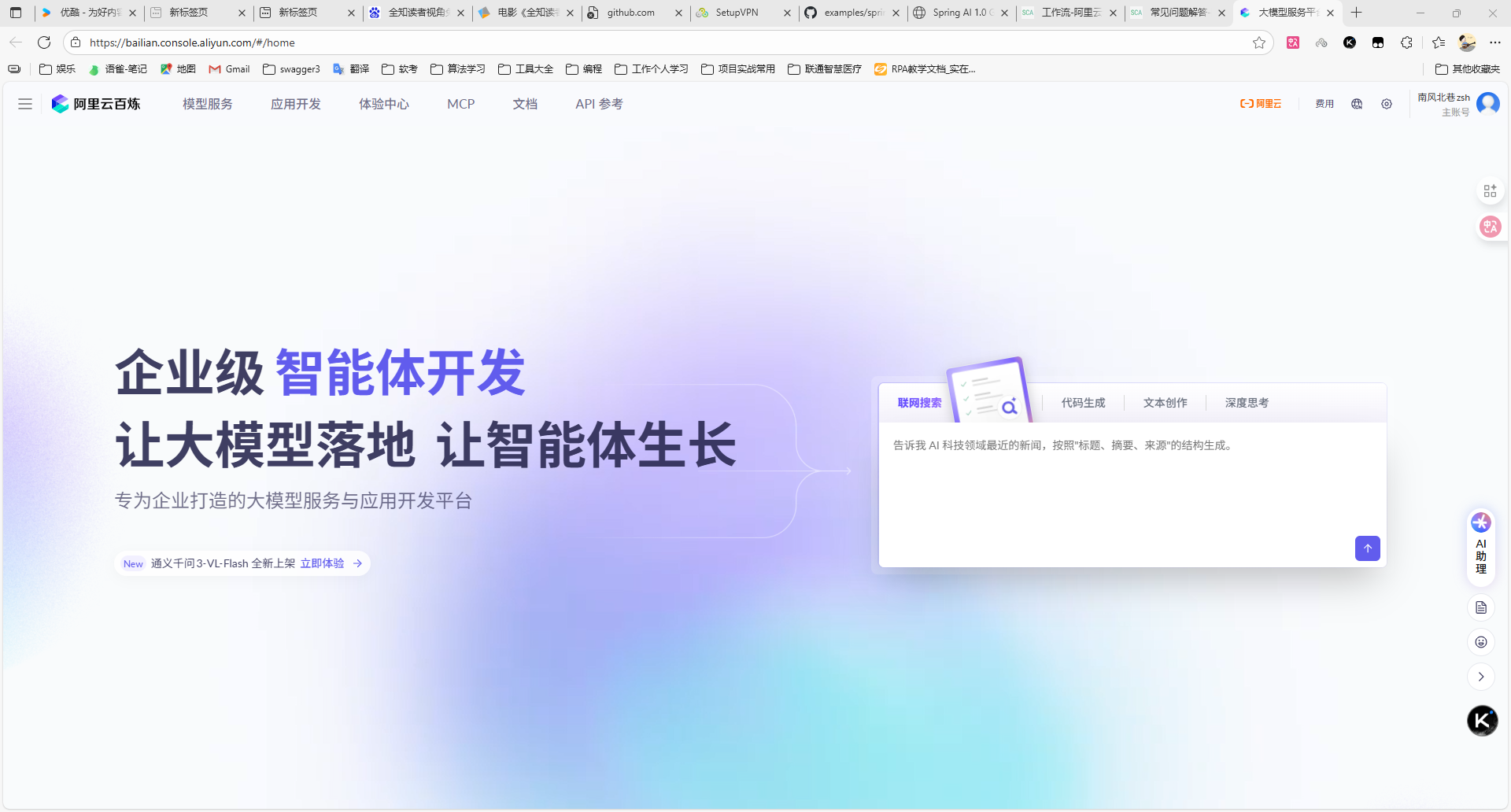The width and height of the screenshot is (1511, 812).
Task: Click the smiley feedback icon
Action: [1481, 642]
